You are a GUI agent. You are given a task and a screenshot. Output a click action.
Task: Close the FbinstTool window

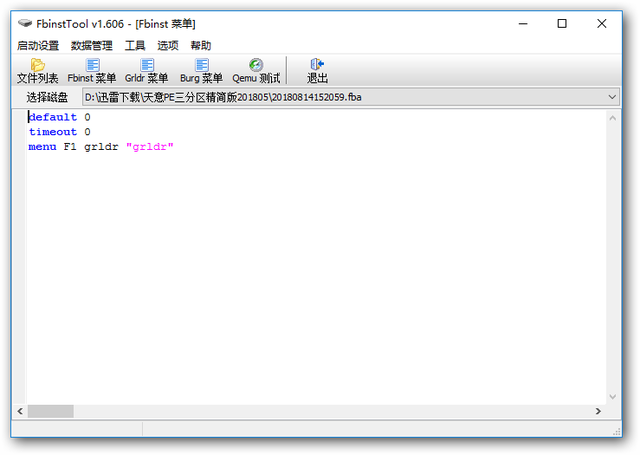601,24
